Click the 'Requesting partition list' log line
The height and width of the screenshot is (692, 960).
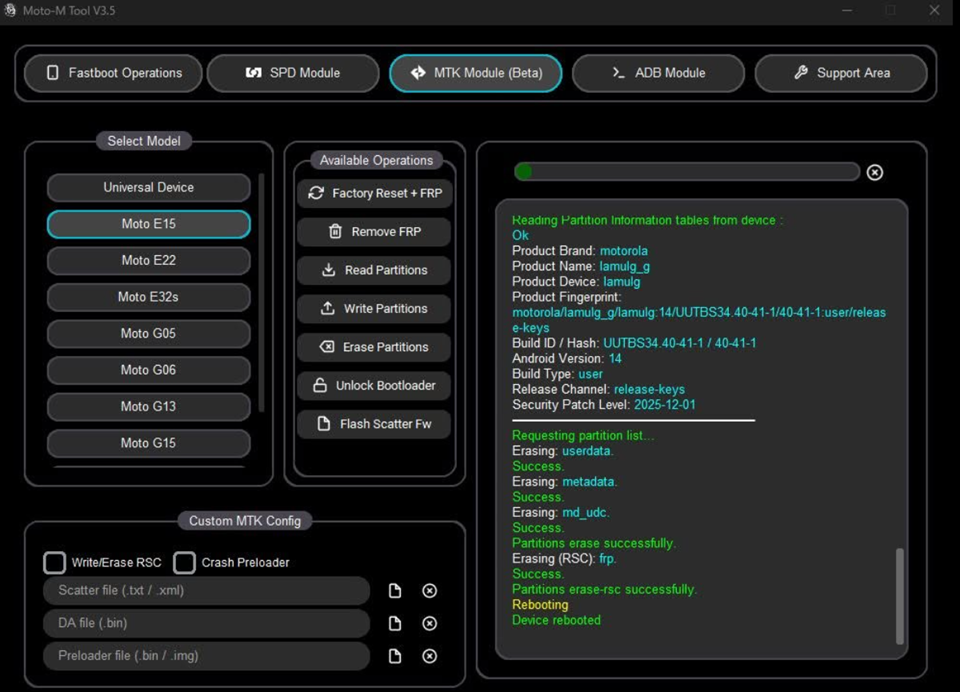click(x=583, y=436)
